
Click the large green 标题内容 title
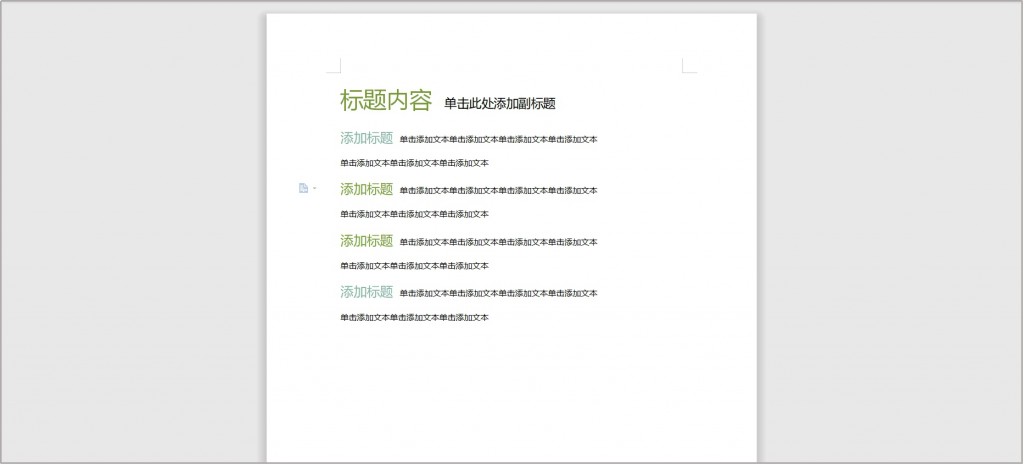click(386, 101)
